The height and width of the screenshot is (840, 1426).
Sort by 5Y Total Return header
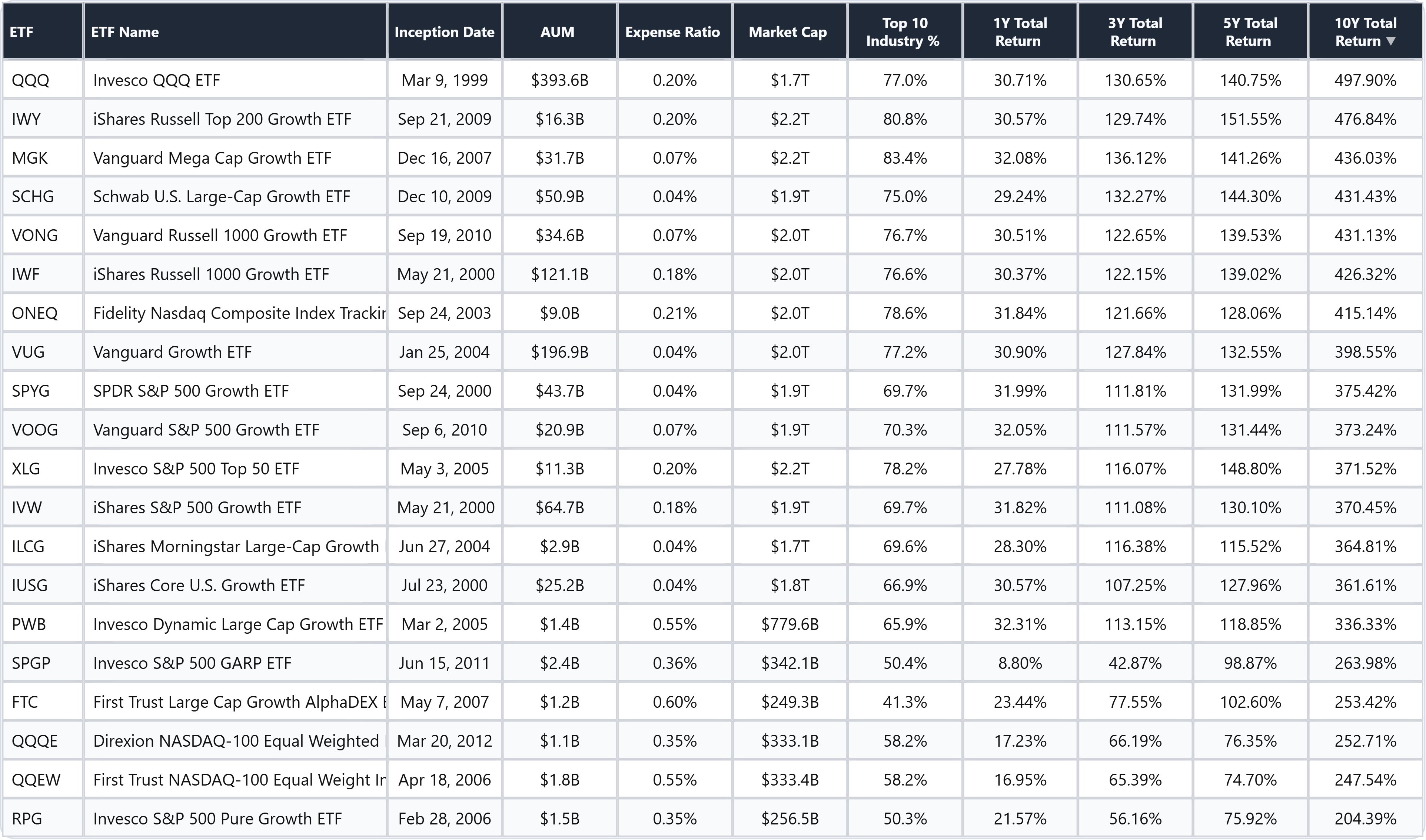[1249, 32]
